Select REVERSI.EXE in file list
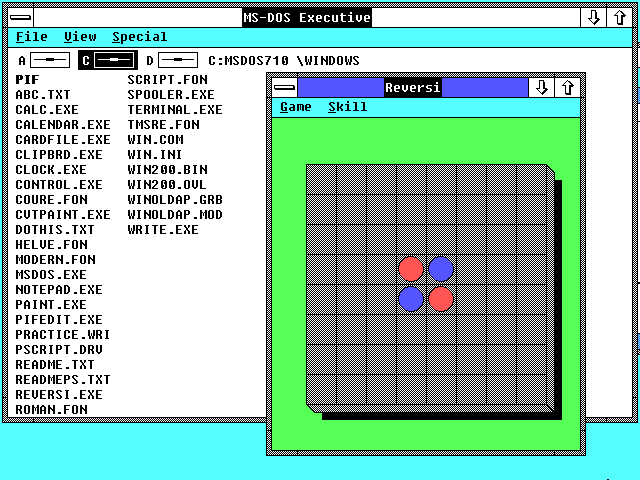The width and height of the screenshot is (640, 480). 59,395
